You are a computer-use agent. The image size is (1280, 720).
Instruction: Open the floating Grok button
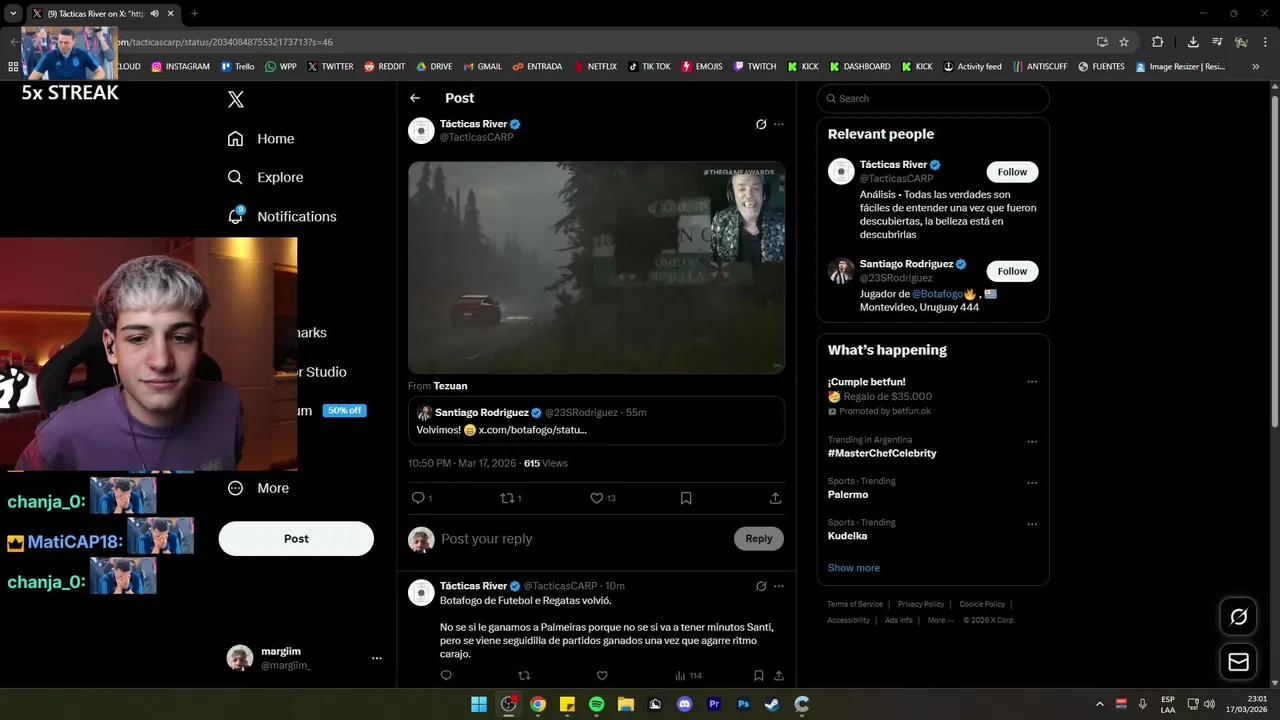point(1238,617)
